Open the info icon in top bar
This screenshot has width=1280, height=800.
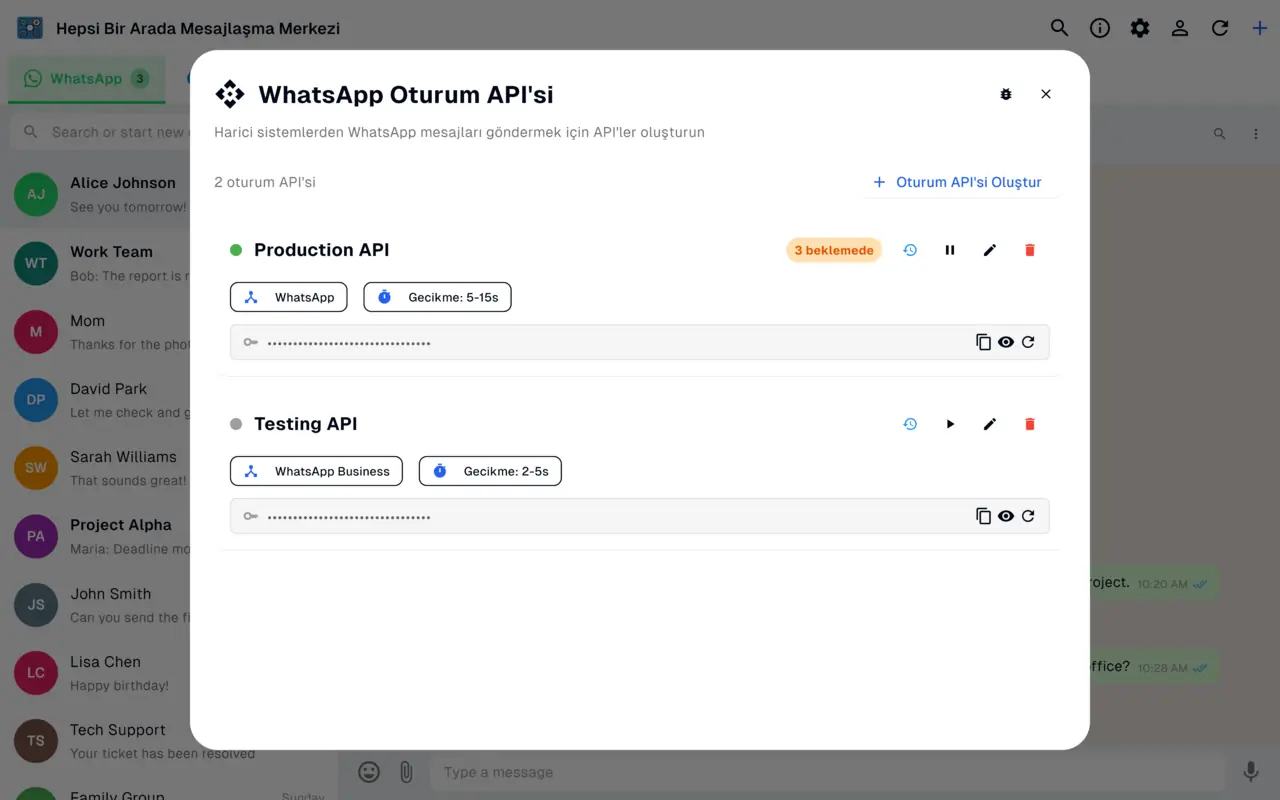(x=1100, y=28)
